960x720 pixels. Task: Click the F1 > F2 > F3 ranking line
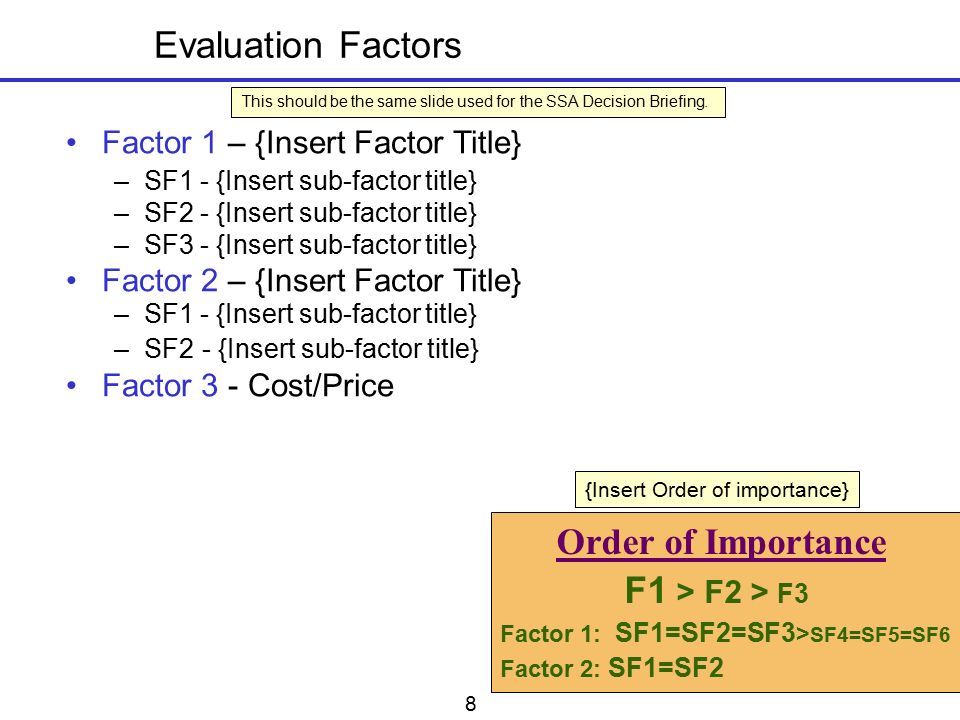716,591
